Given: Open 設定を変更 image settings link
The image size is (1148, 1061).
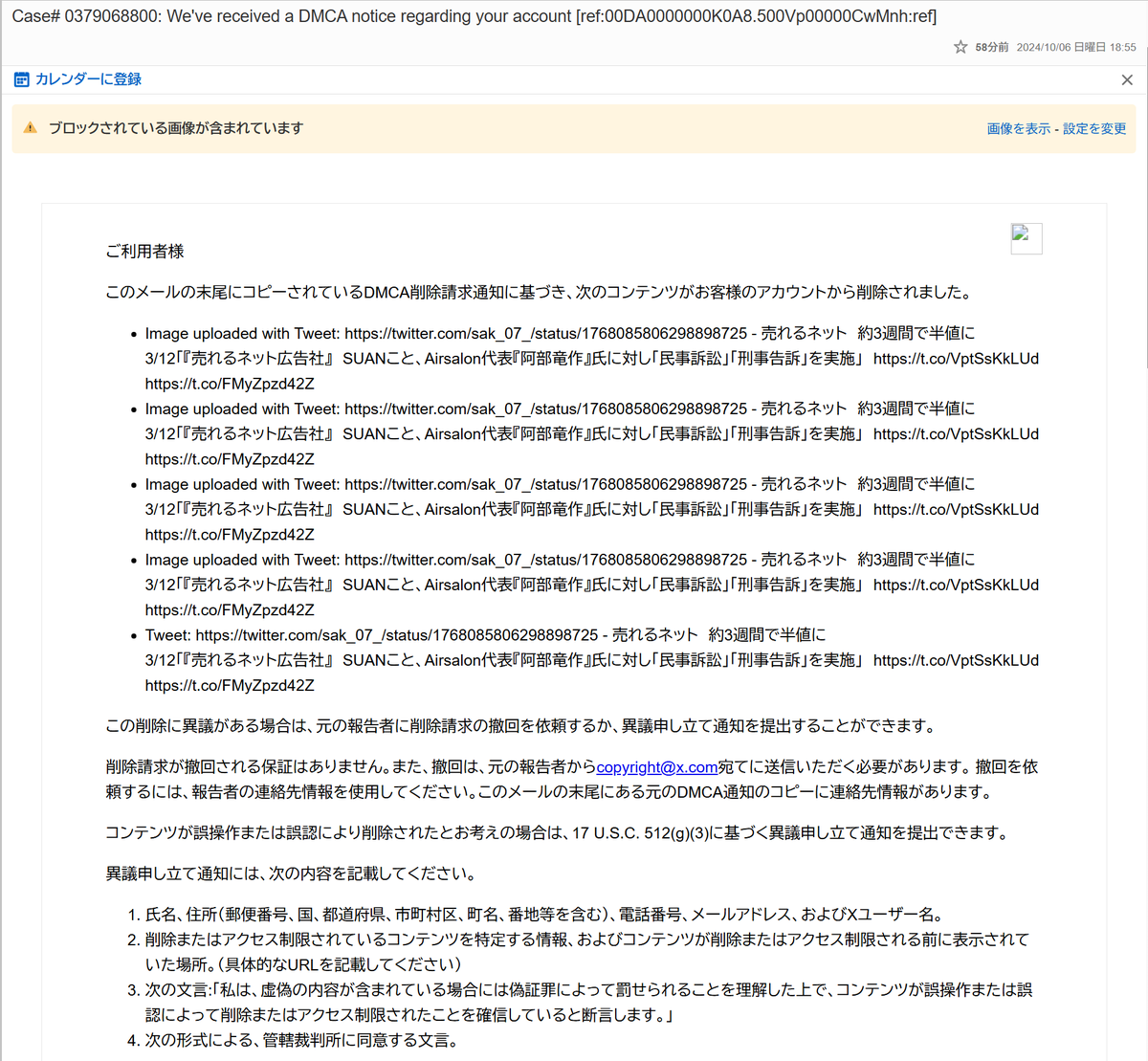Looking at the screenshot, I should point(1094,129).
